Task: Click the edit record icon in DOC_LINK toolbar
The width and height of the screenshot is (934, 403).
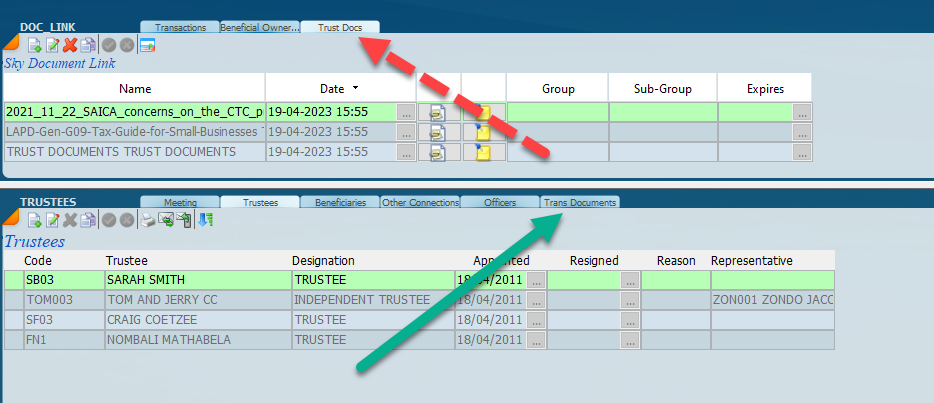Action: 52,45
